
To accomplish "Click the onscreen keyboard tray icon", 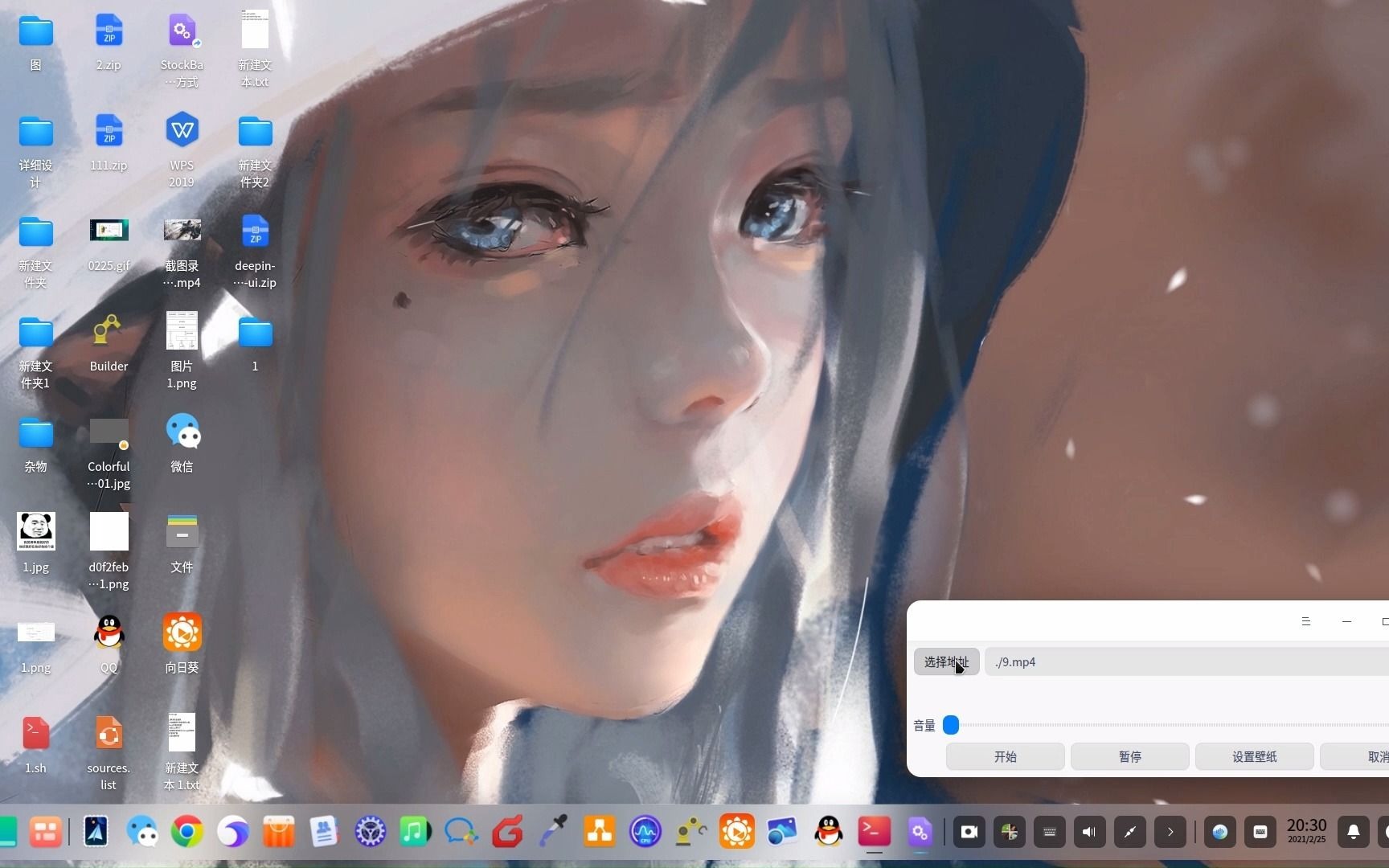I will coord(1049,832).
